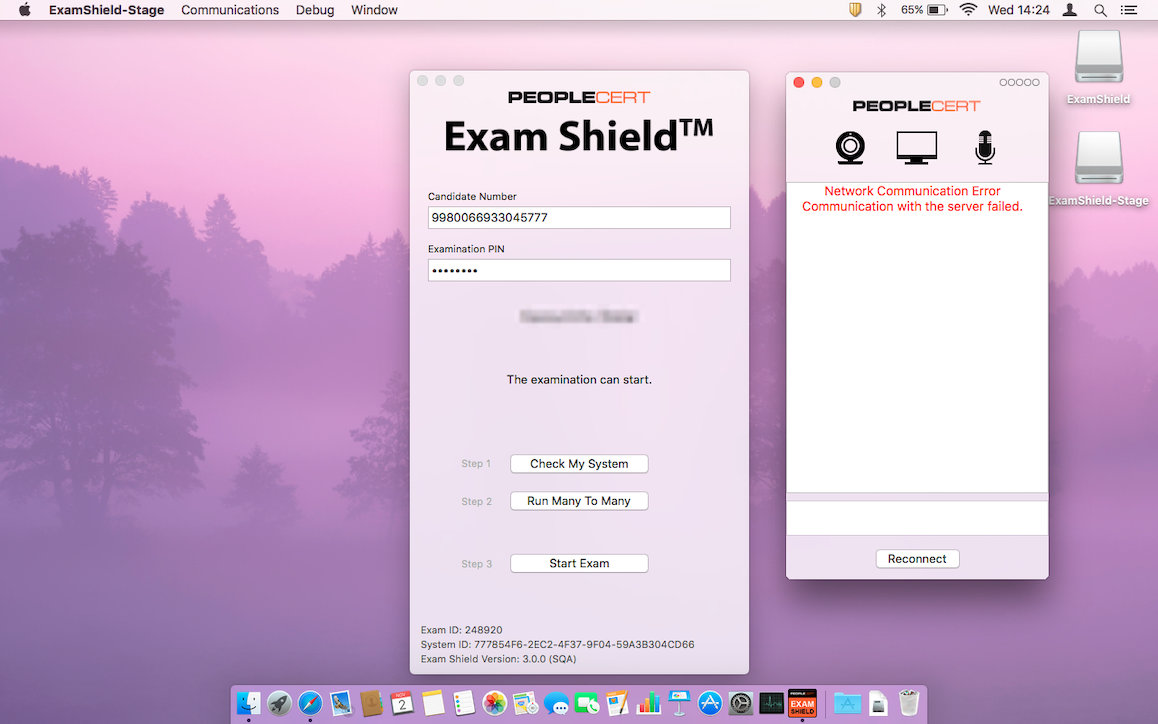Open Activity Monitor in the Dock
The image size is (1158, 724).
pyautogui.click(x=771, y=703)
